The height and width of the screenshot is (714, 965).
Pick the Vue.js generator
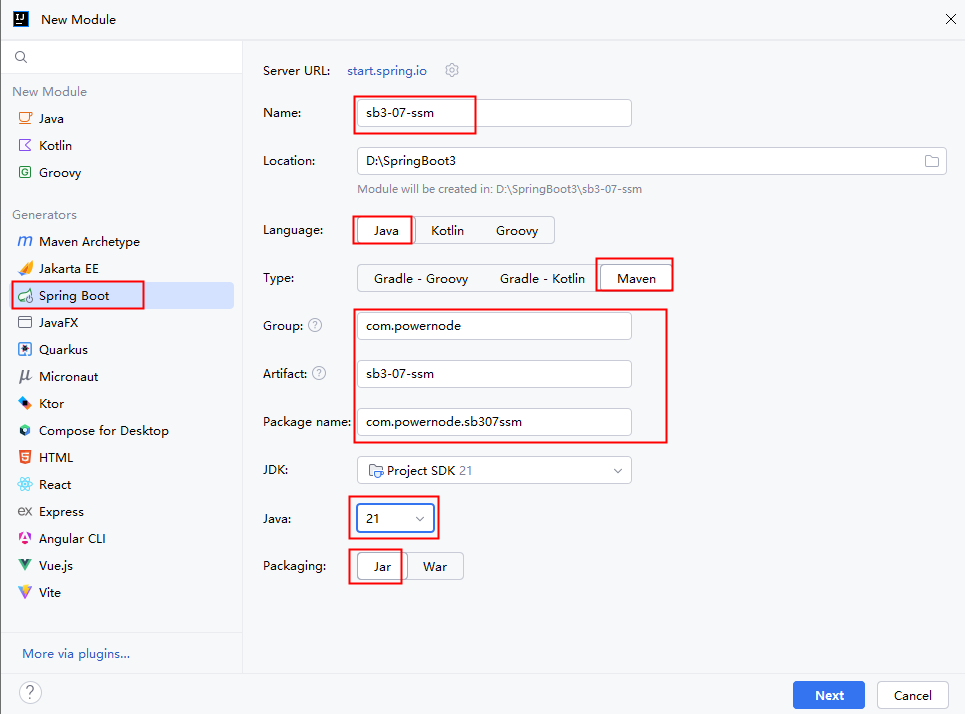pyautogui.click(x=56, y=566)
